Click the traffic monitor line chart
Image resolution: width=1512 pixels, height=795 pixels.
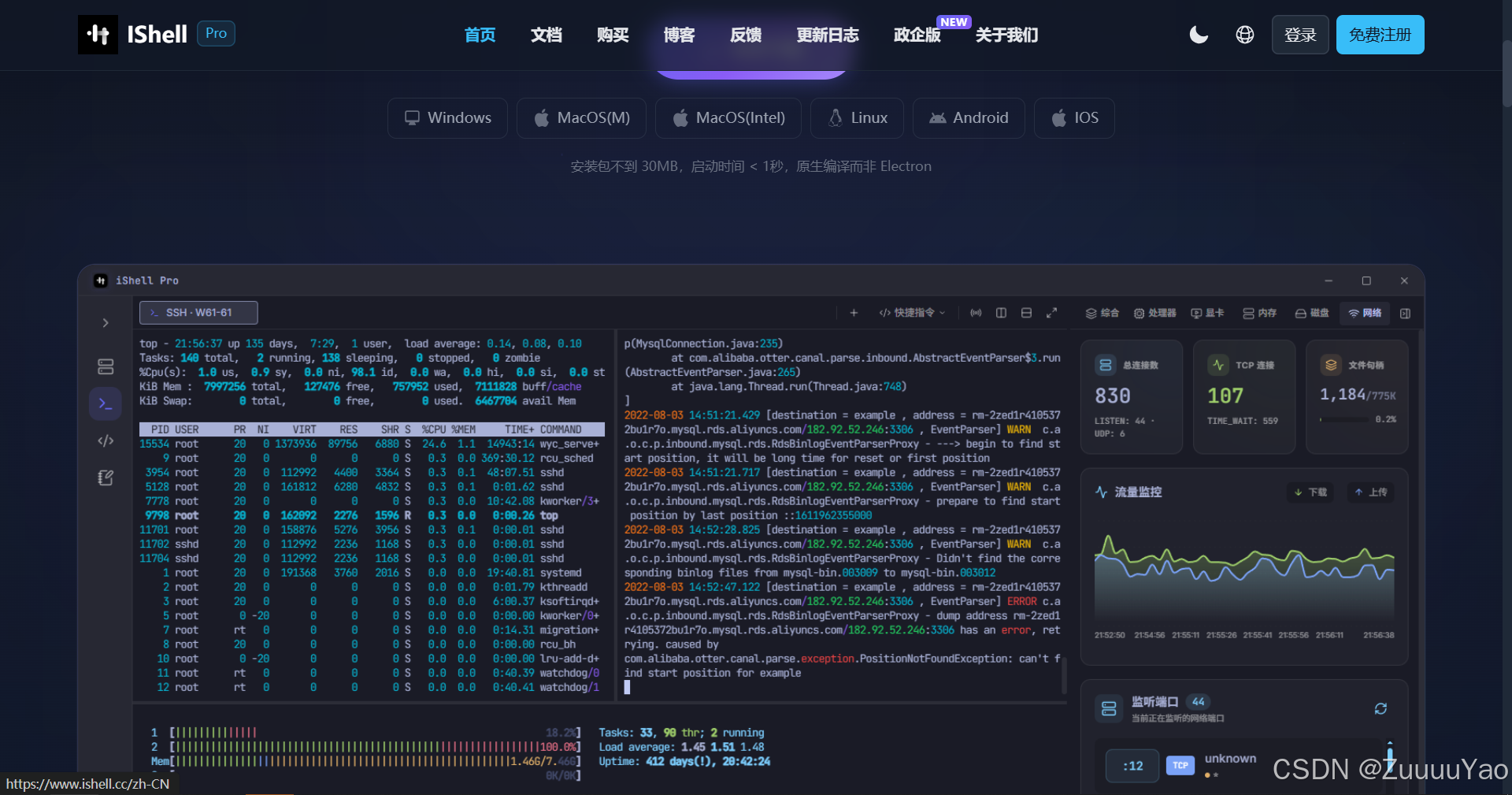1244,580
